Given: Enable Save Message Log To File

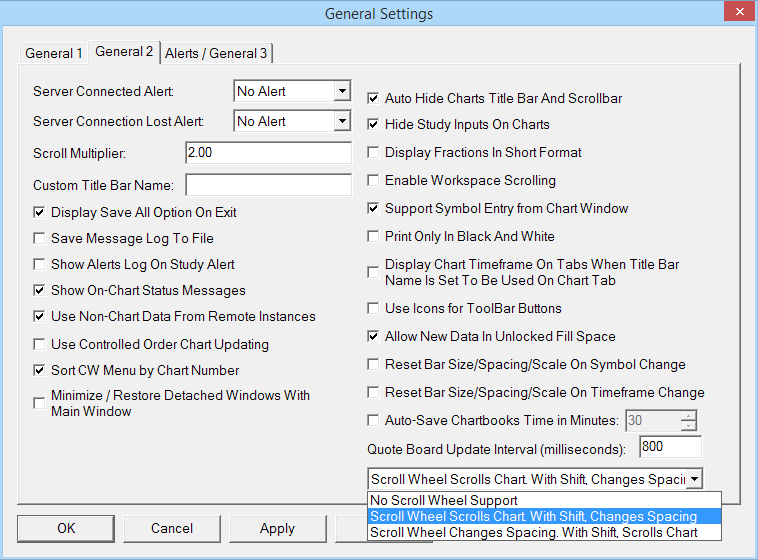Looking at the screenshot, I should (39, 238).
